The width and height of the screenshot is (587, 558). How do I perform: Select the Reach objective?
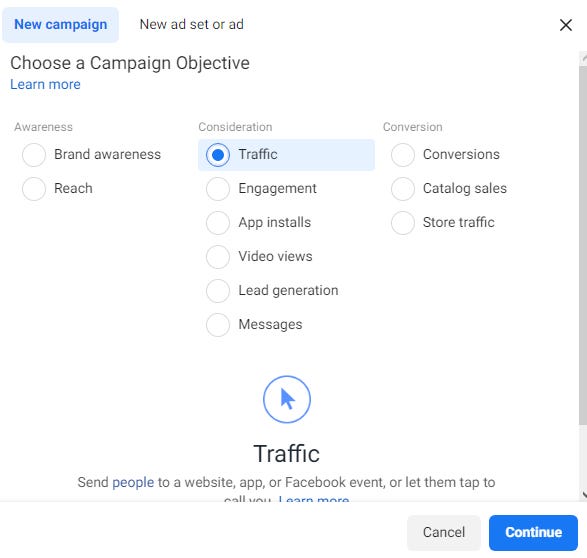tap(34, 189)
